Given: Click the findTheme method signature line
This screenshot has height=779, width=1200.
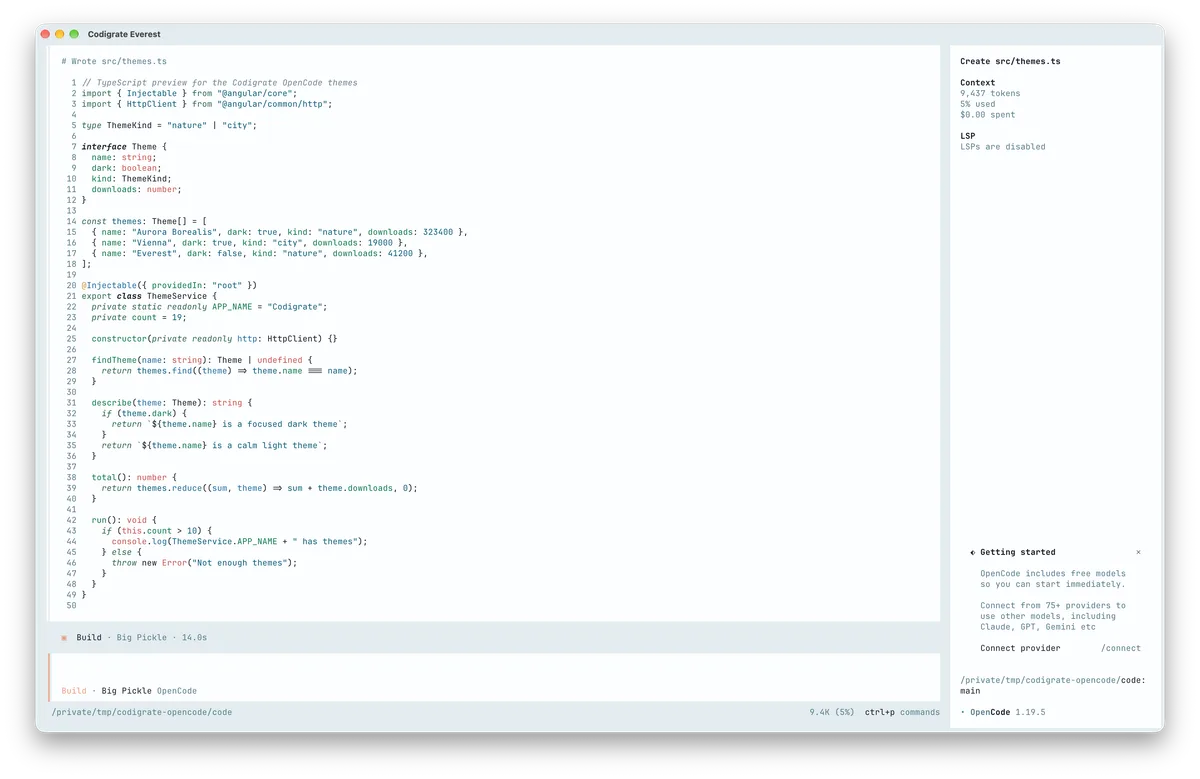Looking at the screenshot, I should [x=203, y=360].
